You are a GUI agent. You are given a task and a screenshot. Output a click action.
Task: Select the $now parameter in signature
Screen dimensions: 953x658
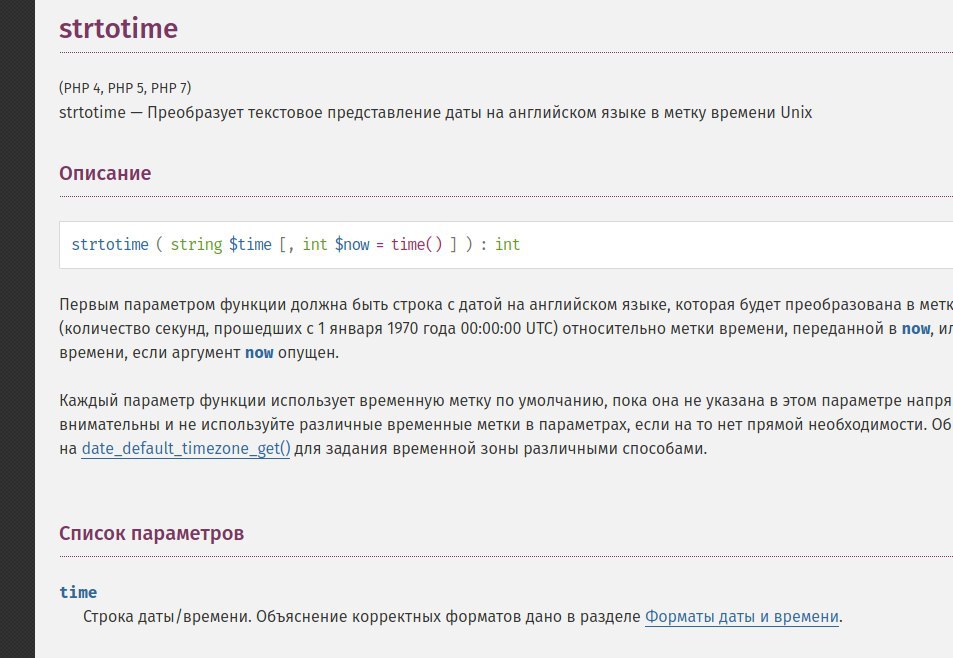(352, 244)
